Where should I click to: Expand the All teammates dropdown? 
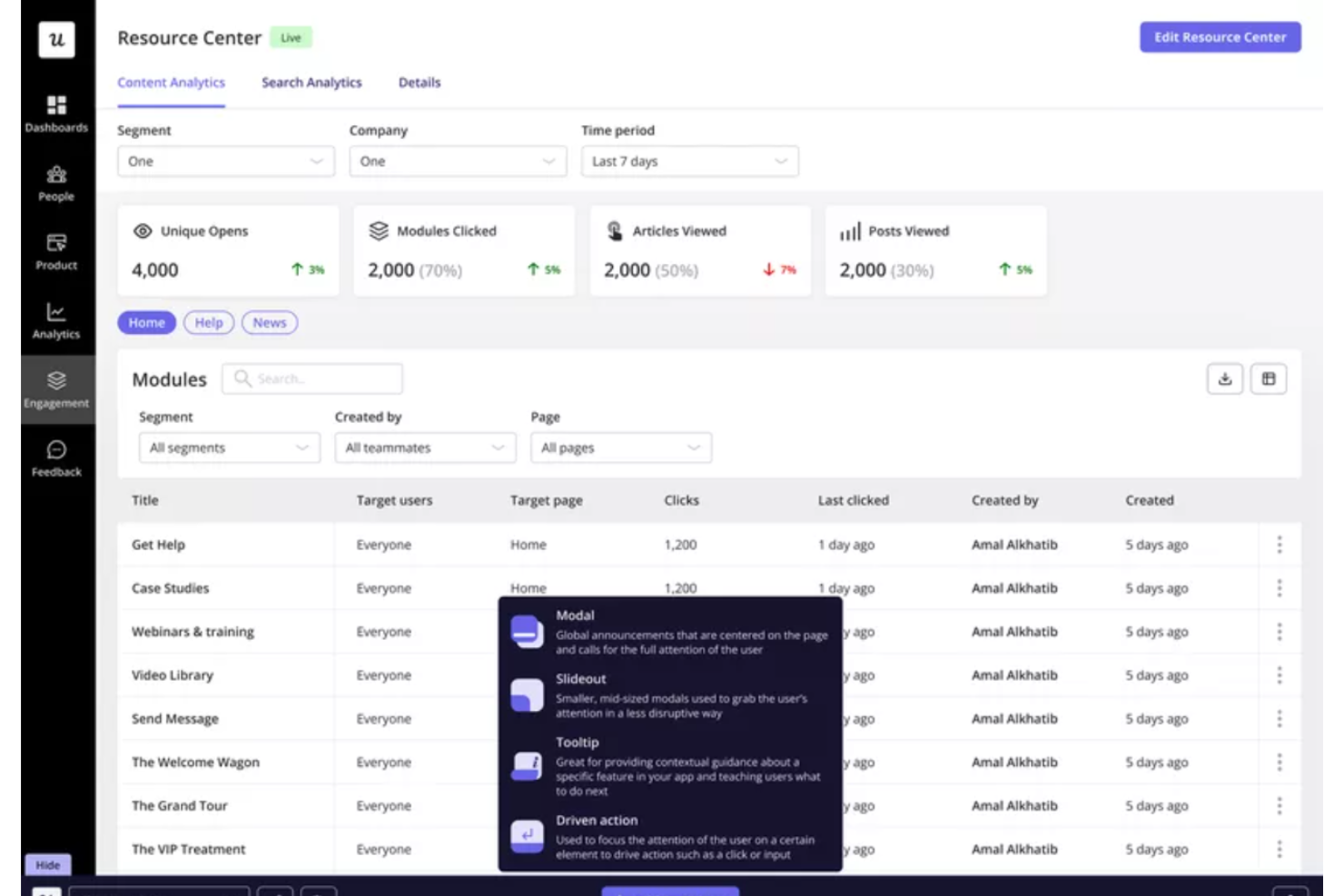[x=424, y=447]
